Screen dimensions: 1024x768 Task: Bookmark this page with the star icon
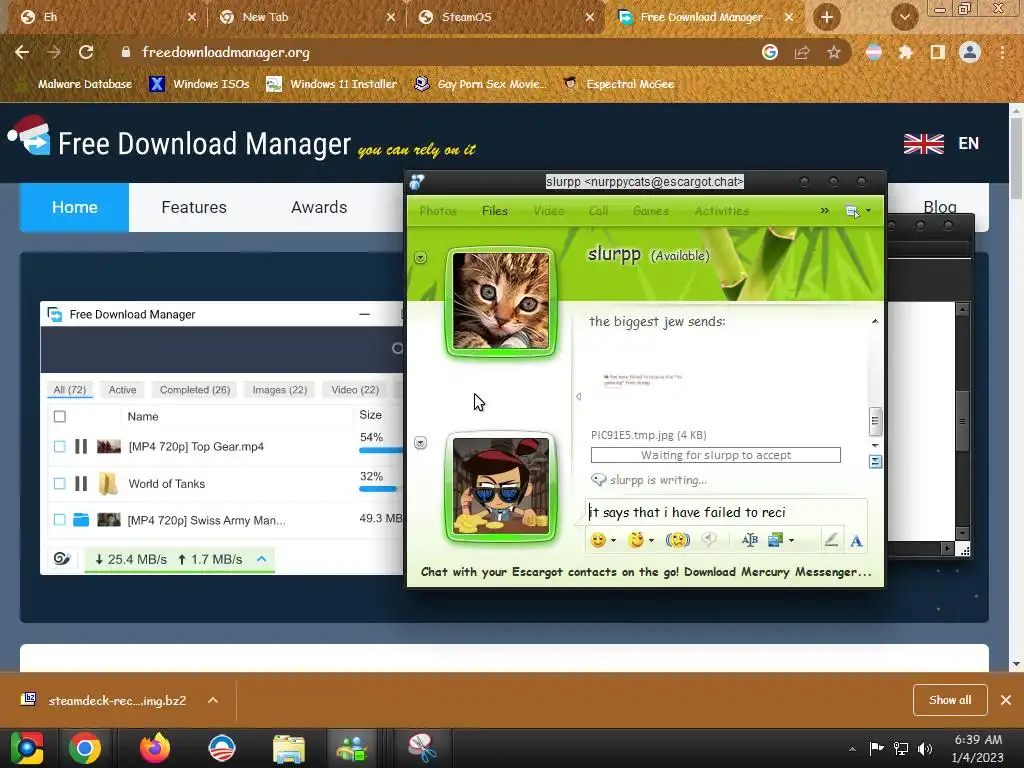coord(834,52)
